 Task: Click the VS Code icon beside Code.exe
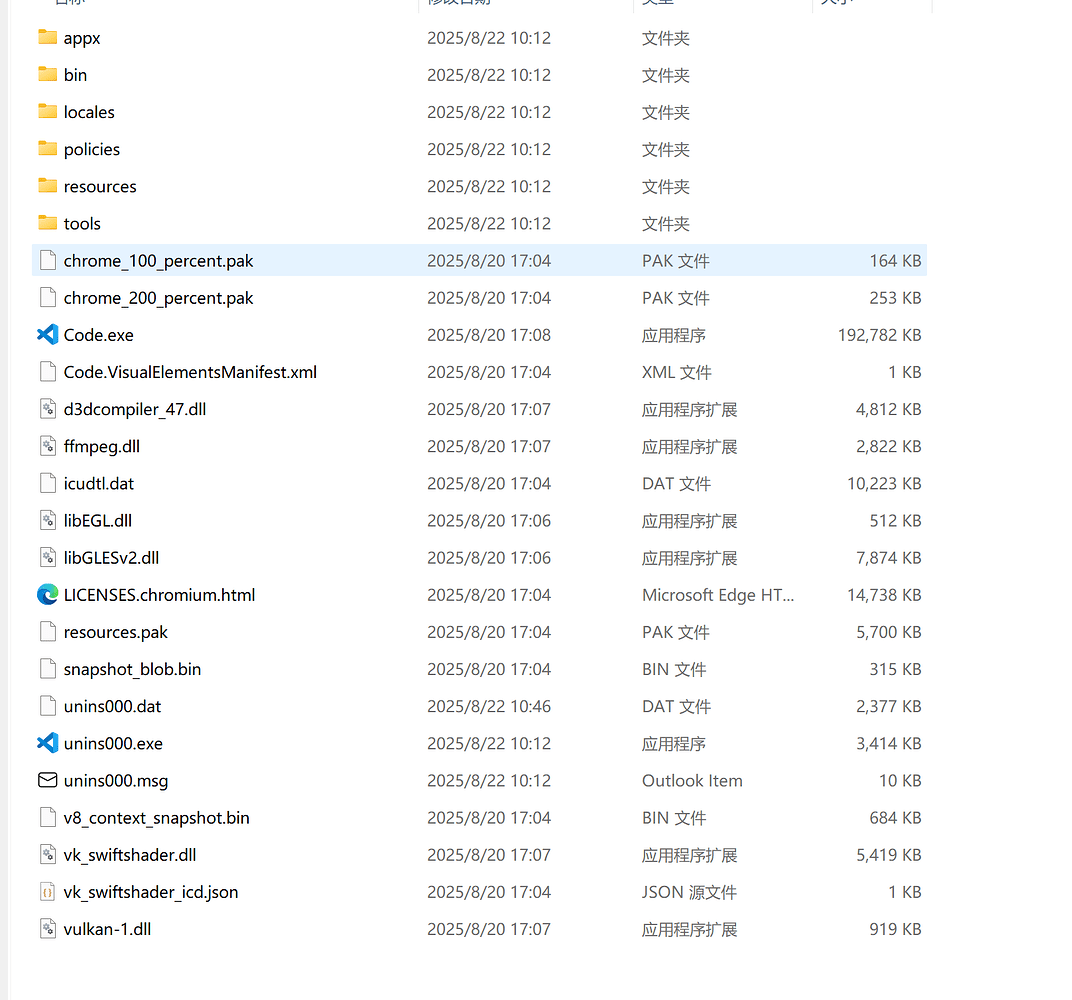coord(47,335)
